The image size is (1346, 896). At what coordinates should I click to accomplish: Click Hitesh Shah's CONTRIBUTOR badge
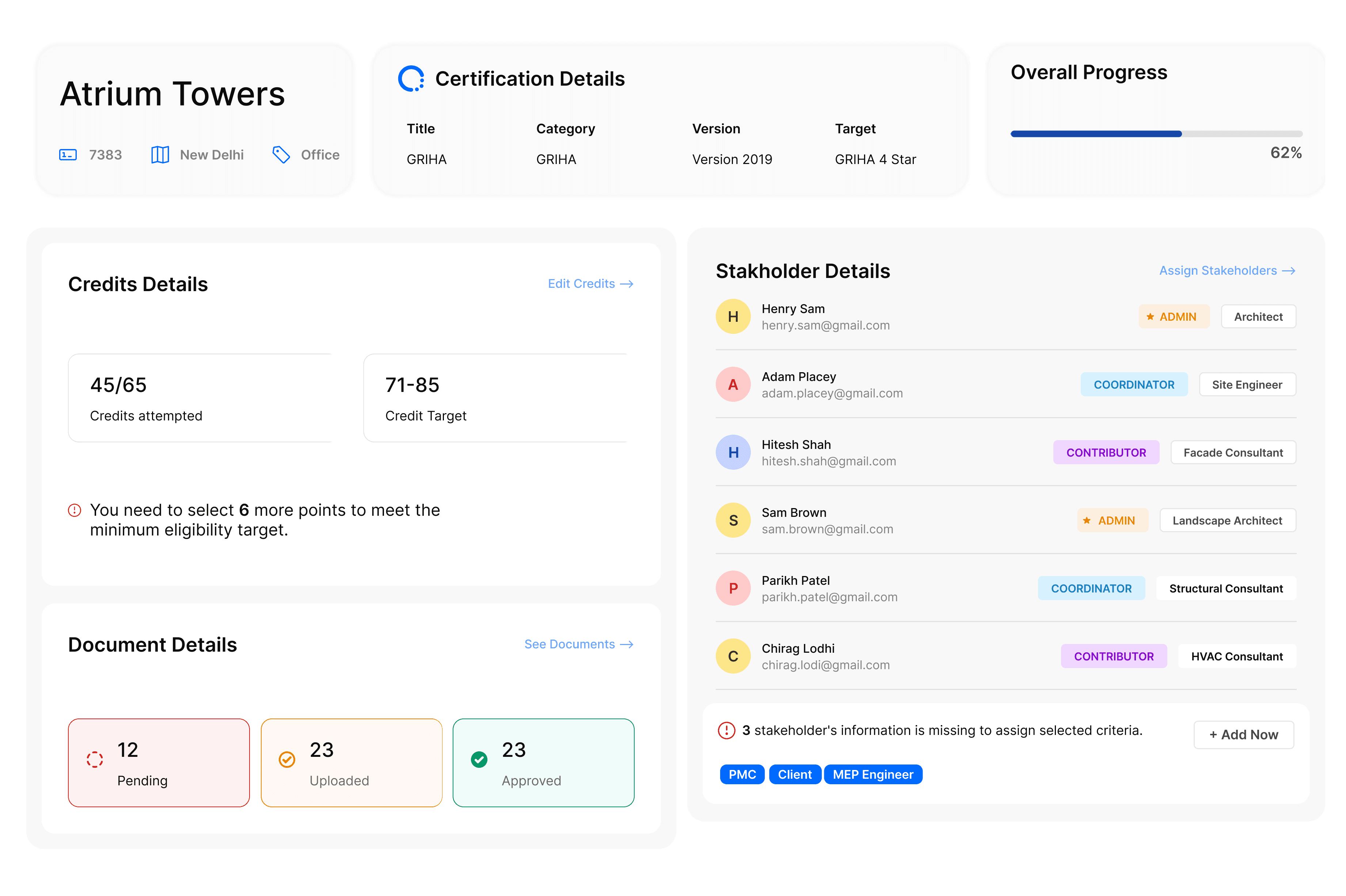[x=1106, y=453]
